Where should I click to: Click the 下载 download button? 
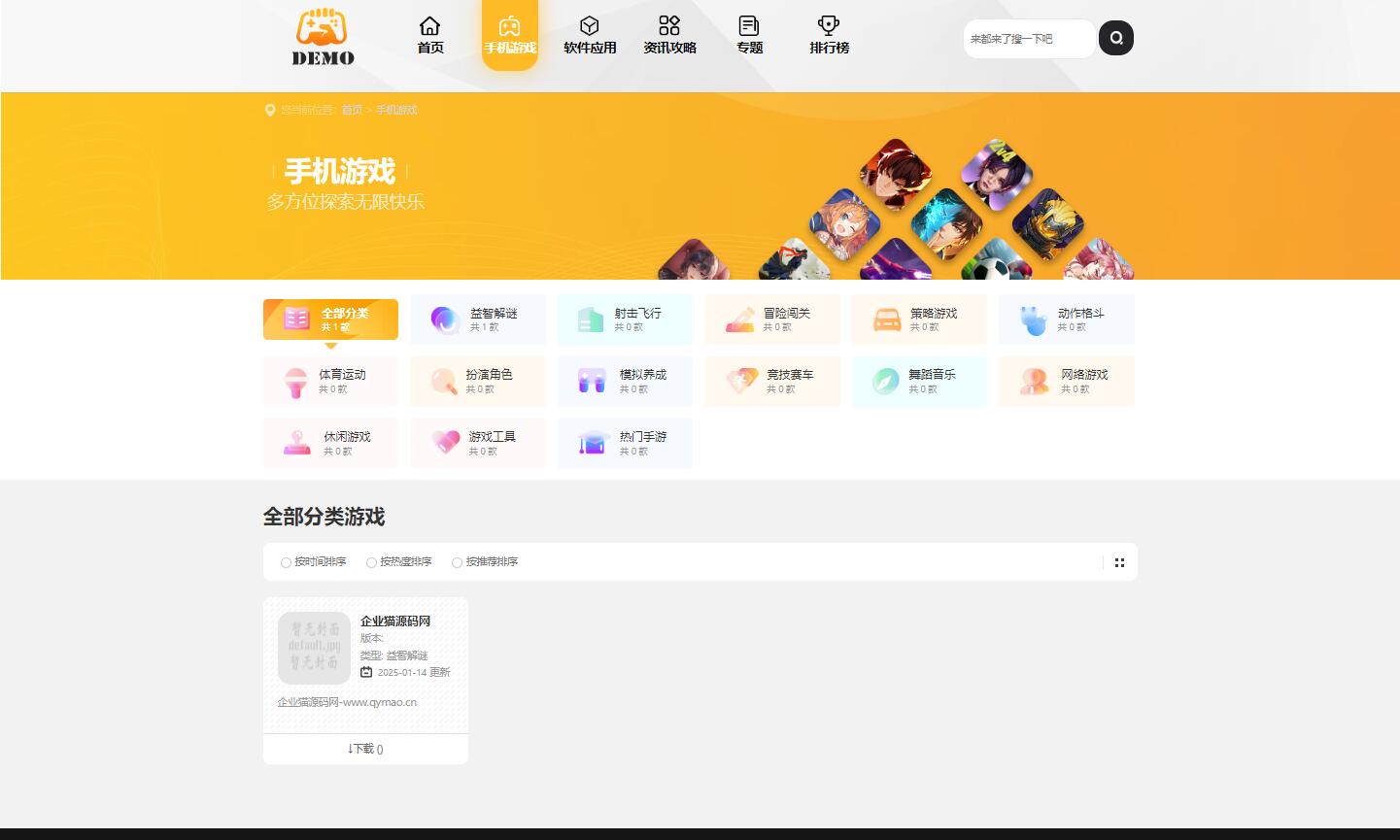(x=365, y=749)
